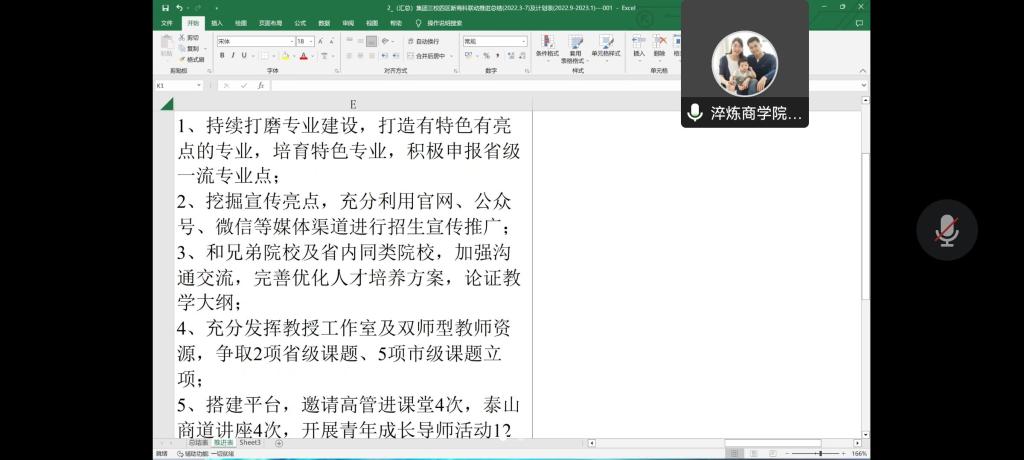Click the Insert cells icon

coord(639,47)
